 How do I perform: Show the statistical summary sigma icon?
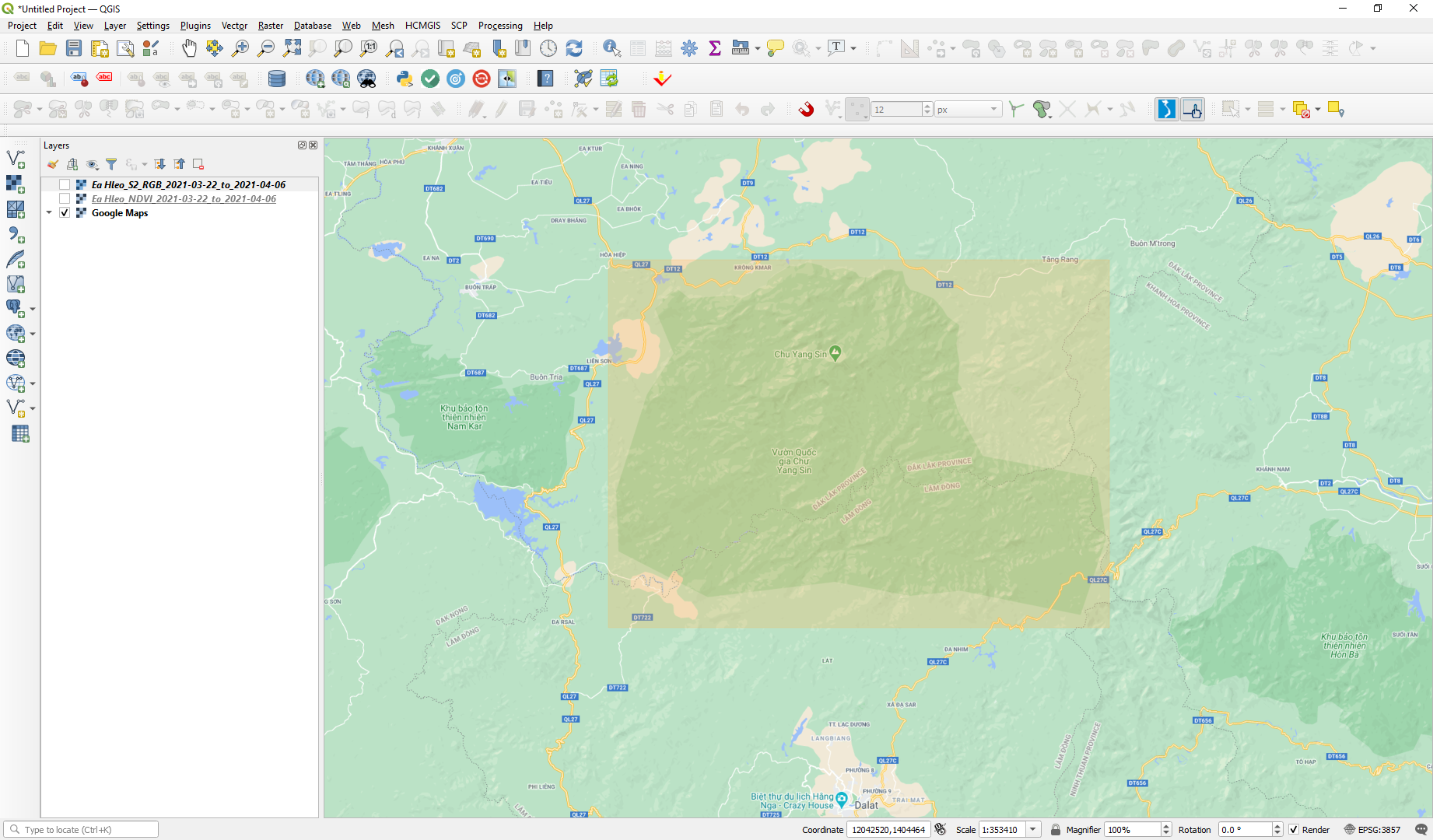pos(715,48)
